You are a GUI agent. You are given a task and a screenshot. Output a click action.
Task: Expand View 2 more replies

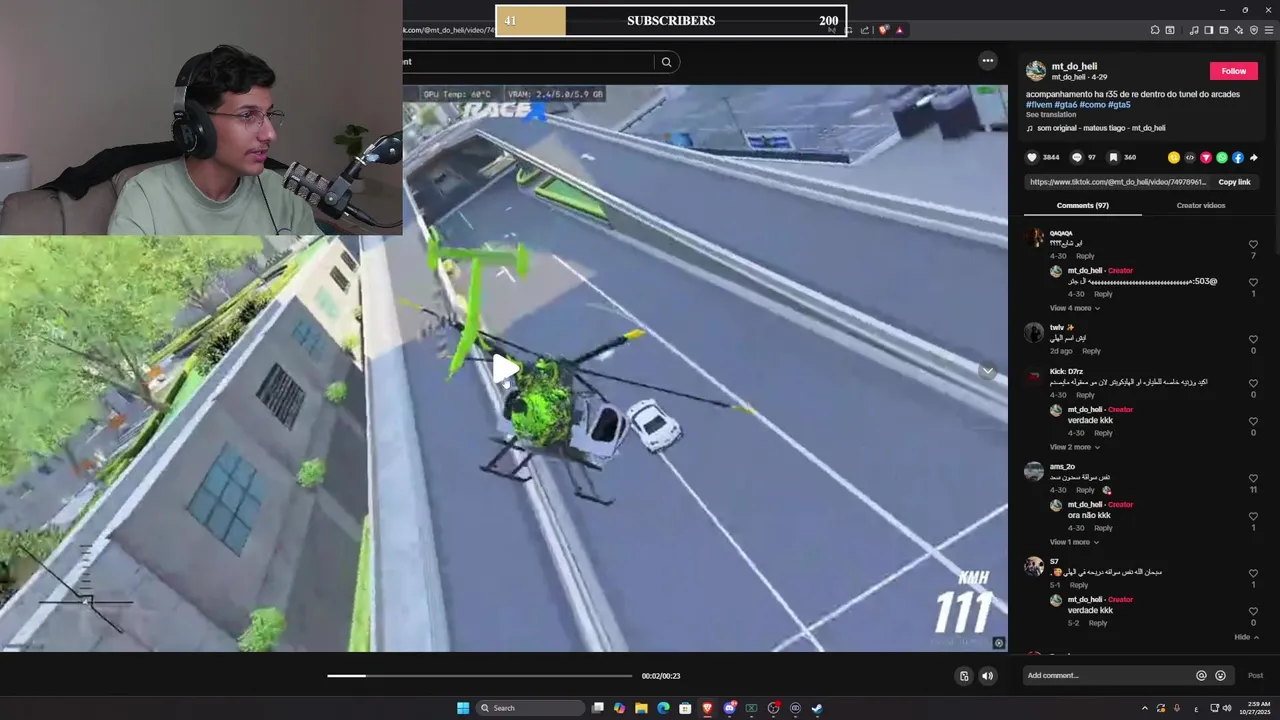[1074, 447]
